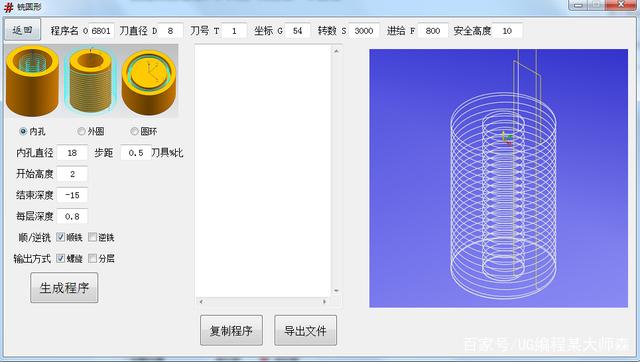Edit the 步距 field value 0.5
The width and height of the screenshot is (640, 362).
(x=136, y=153)
